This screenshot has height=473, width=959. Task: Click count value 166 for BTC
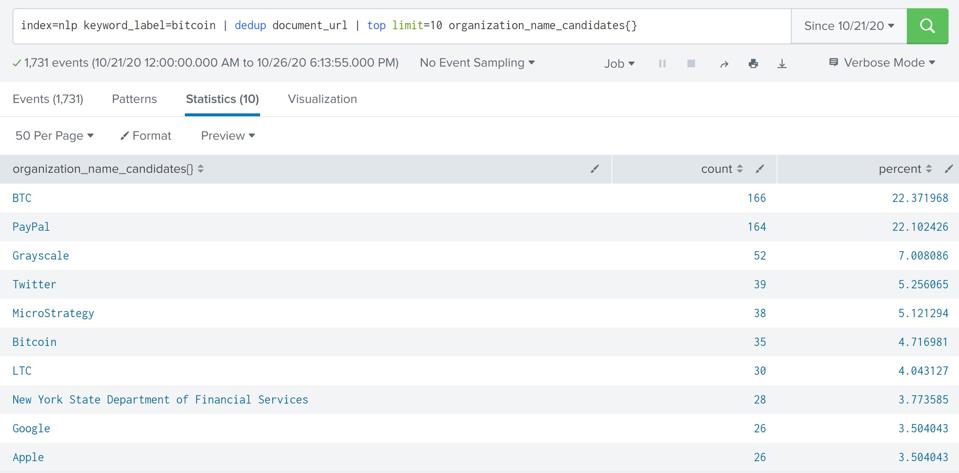click(757, 198)
